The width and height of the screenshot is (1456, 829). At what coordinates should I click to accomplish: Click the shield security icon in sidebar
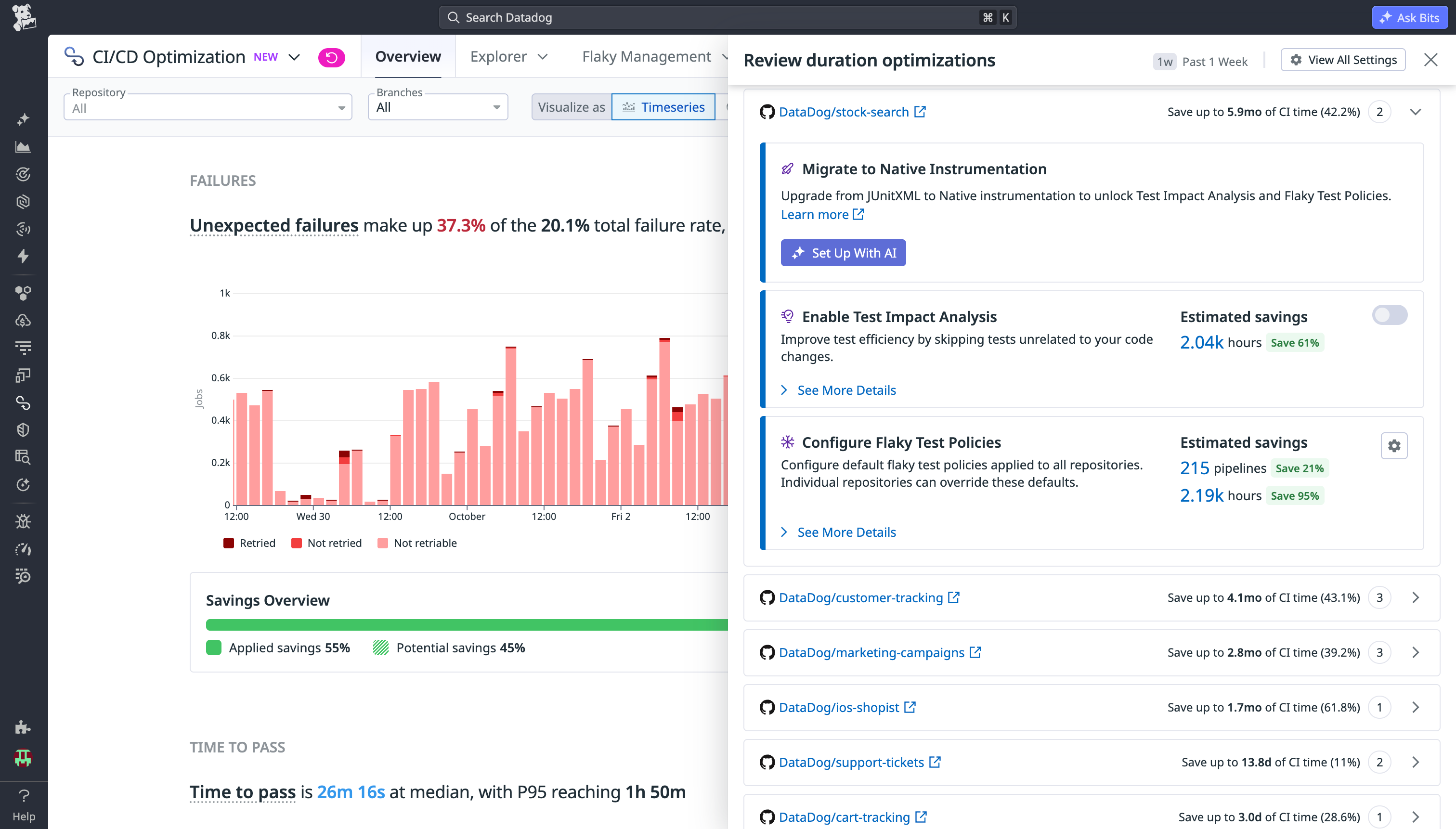tap(23, 430)
